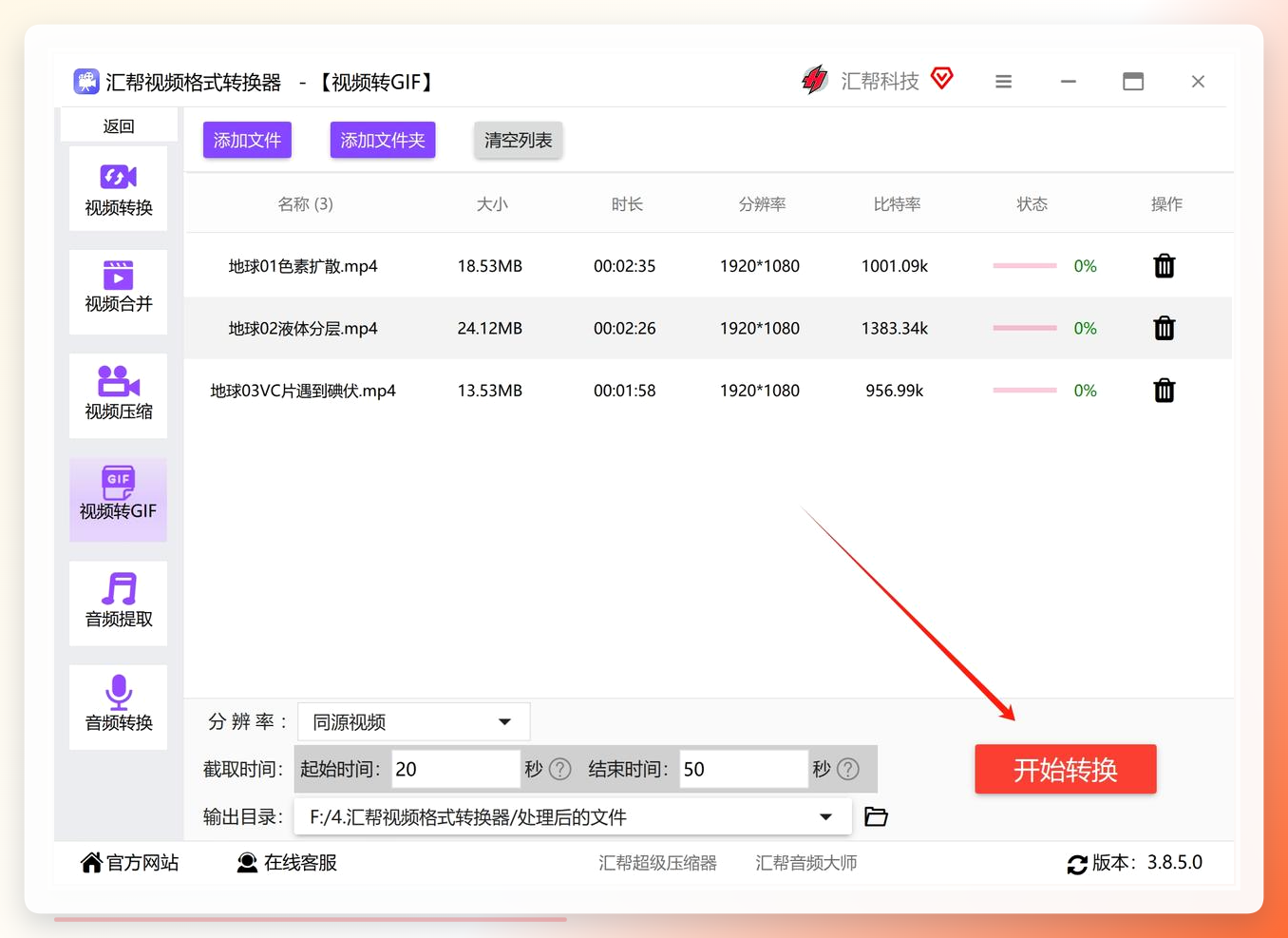Minimize the converter window
Viewport: 1288px width, 938px height.
1069,82
